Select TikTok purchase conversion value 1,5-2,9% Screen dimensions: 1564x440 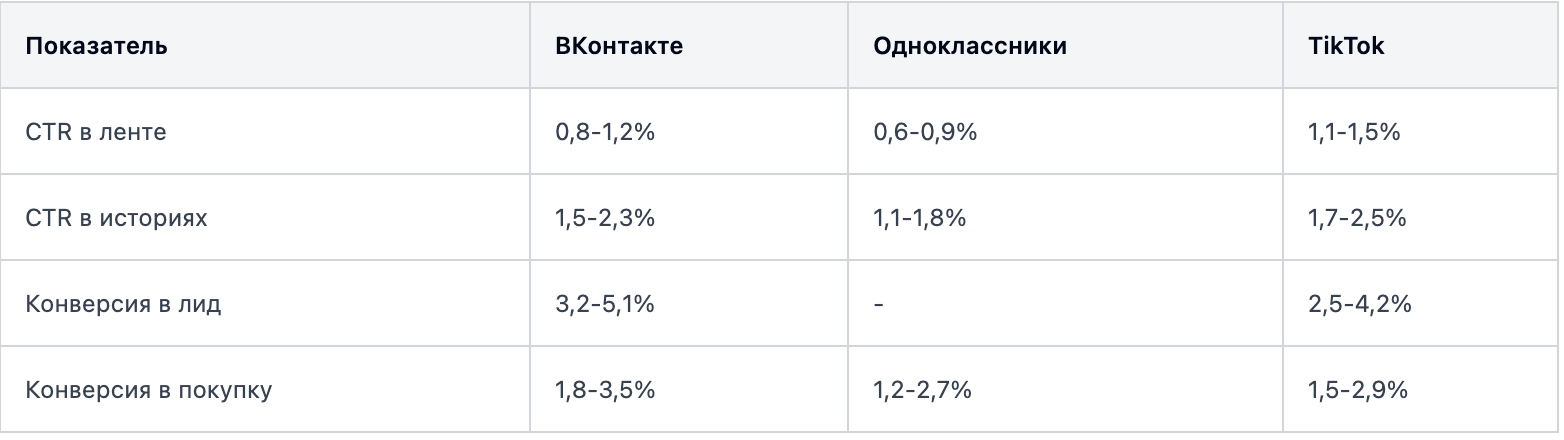tap(1358, 390)
